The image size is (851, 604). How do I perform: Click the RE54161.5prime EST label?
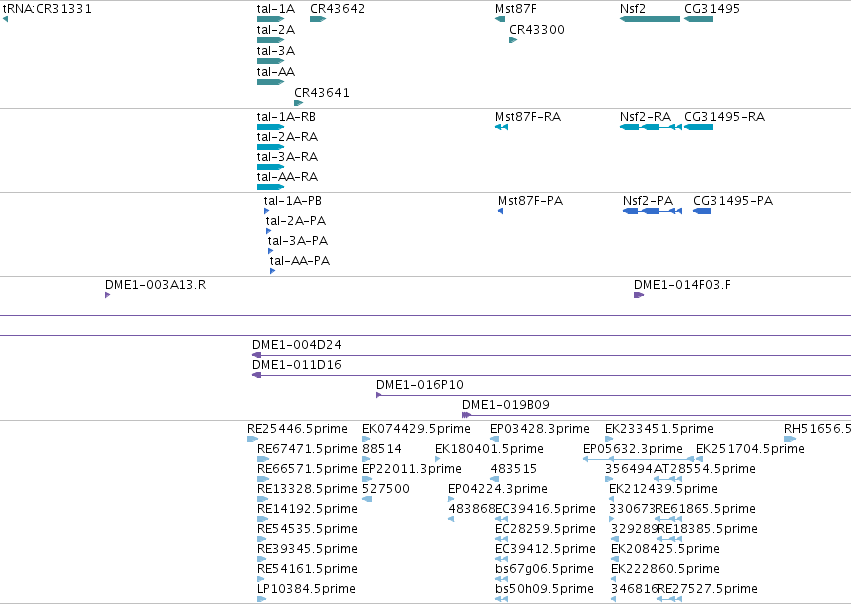click(x=307, y=569)
